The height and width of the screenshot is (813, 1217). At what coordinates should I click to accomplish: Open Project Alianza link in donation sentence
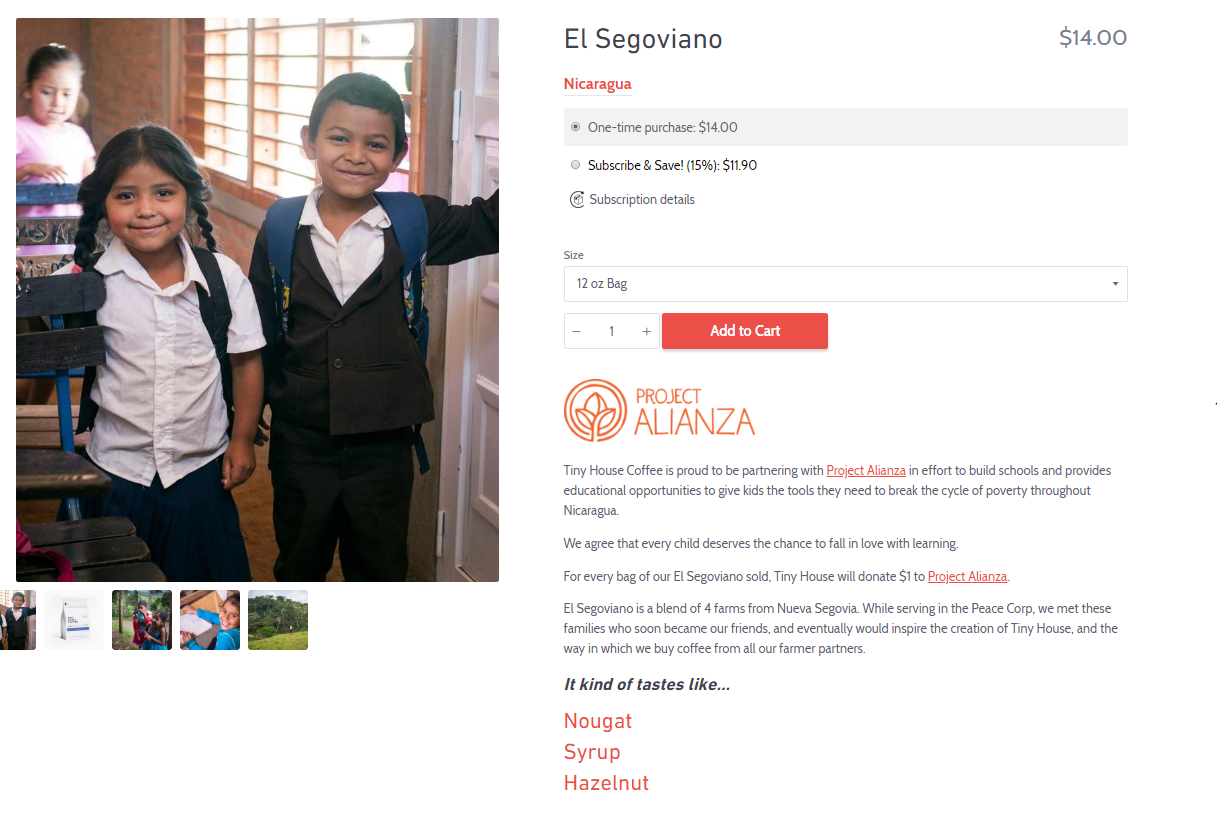point(967,577)
